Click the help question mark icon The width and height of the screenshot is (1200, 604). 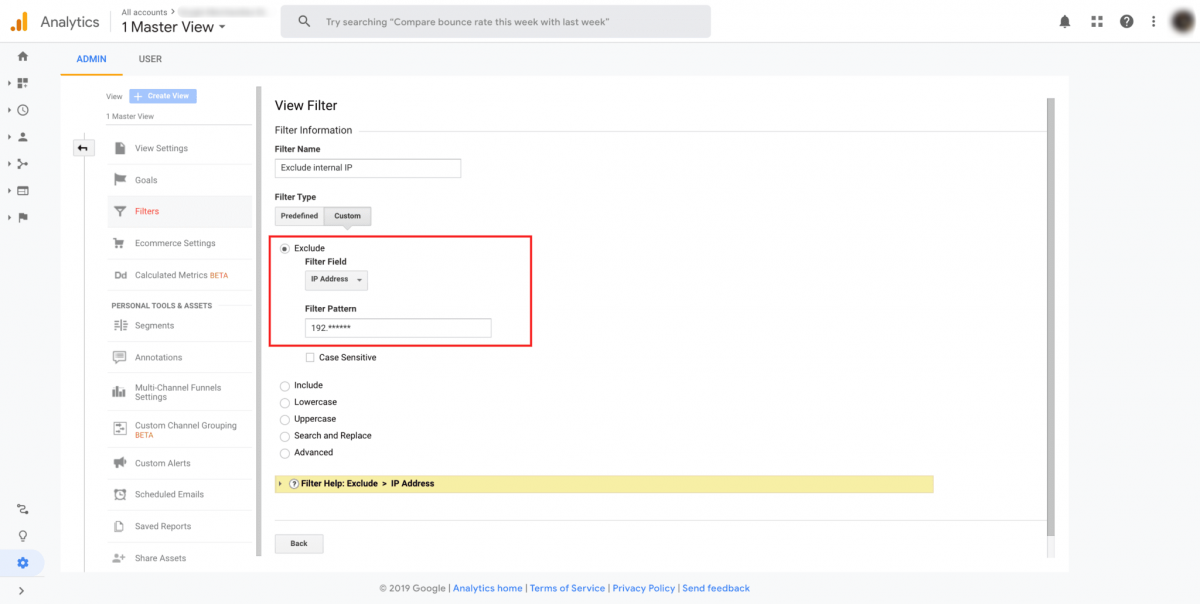pyautogui.click(x=1127, y=21)
